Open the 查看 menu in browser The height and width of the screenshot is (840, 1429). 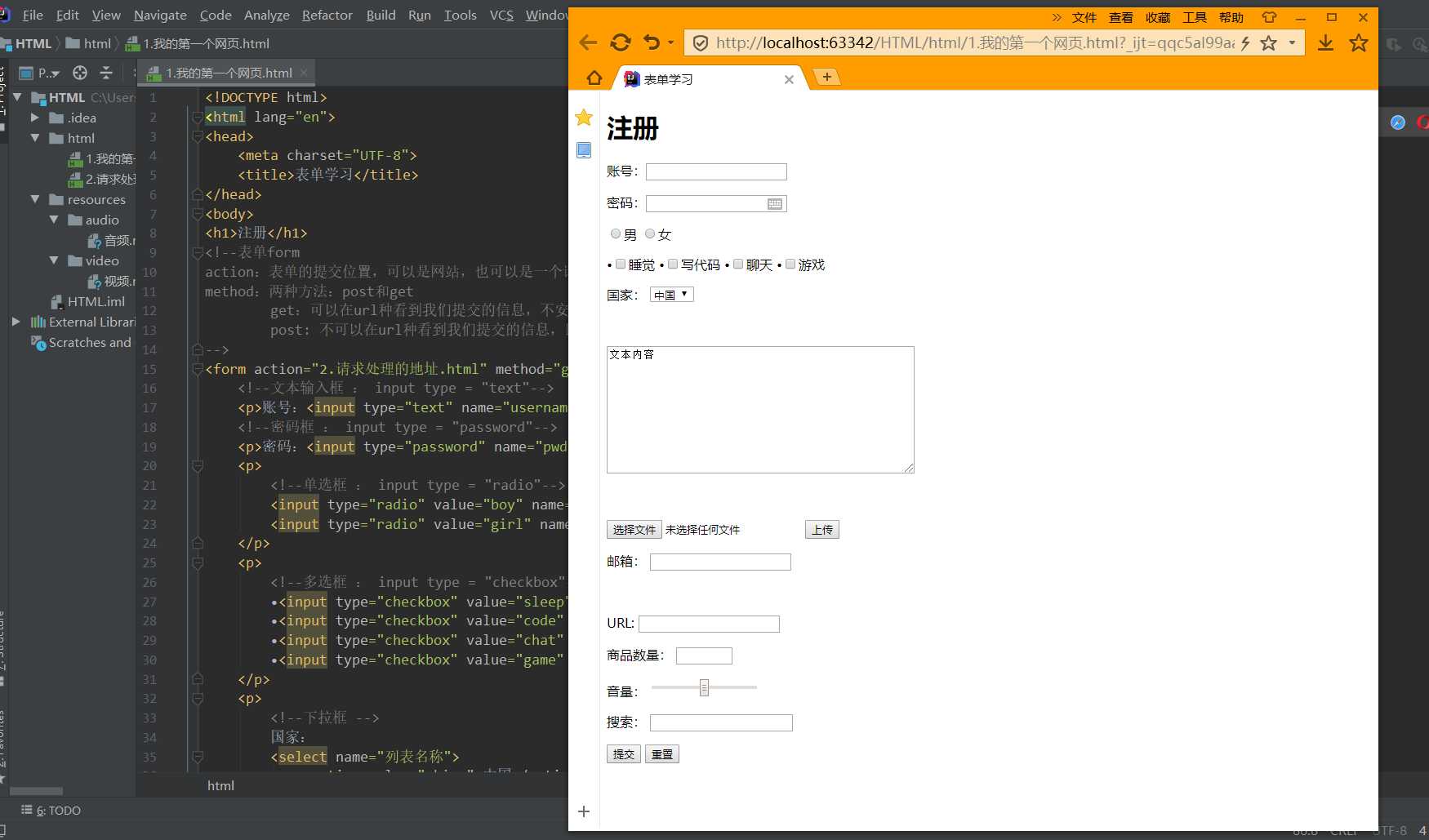click(1121, 17)
